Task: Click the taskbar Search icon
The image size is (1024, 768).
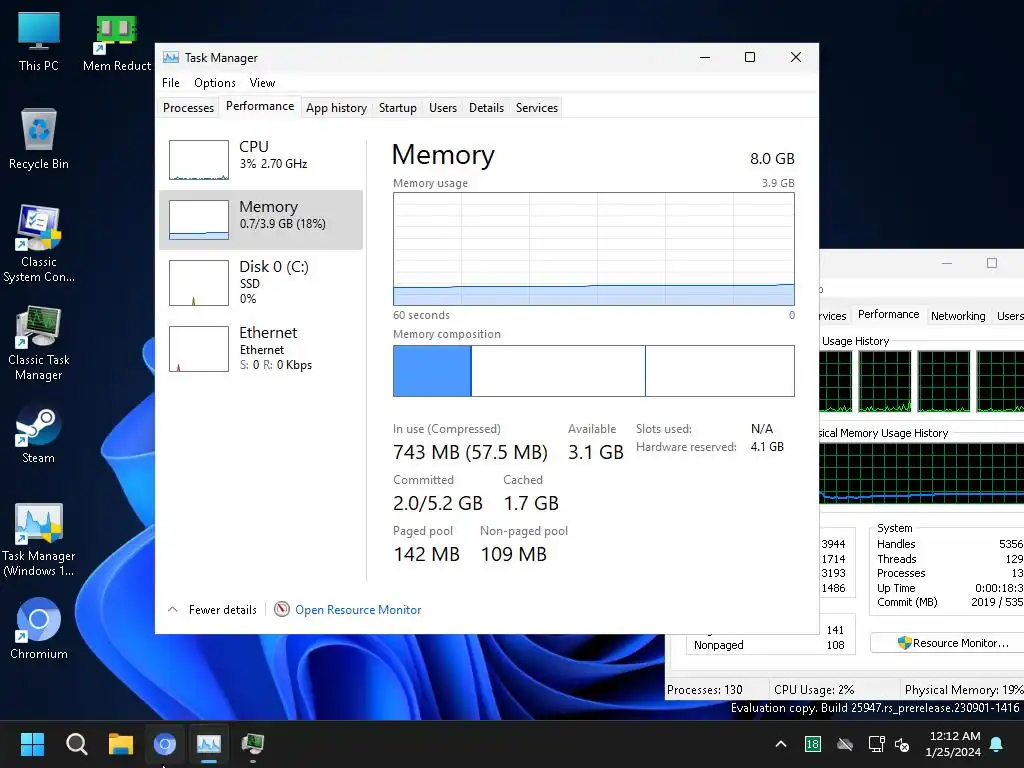Action: tap(76, 744)
